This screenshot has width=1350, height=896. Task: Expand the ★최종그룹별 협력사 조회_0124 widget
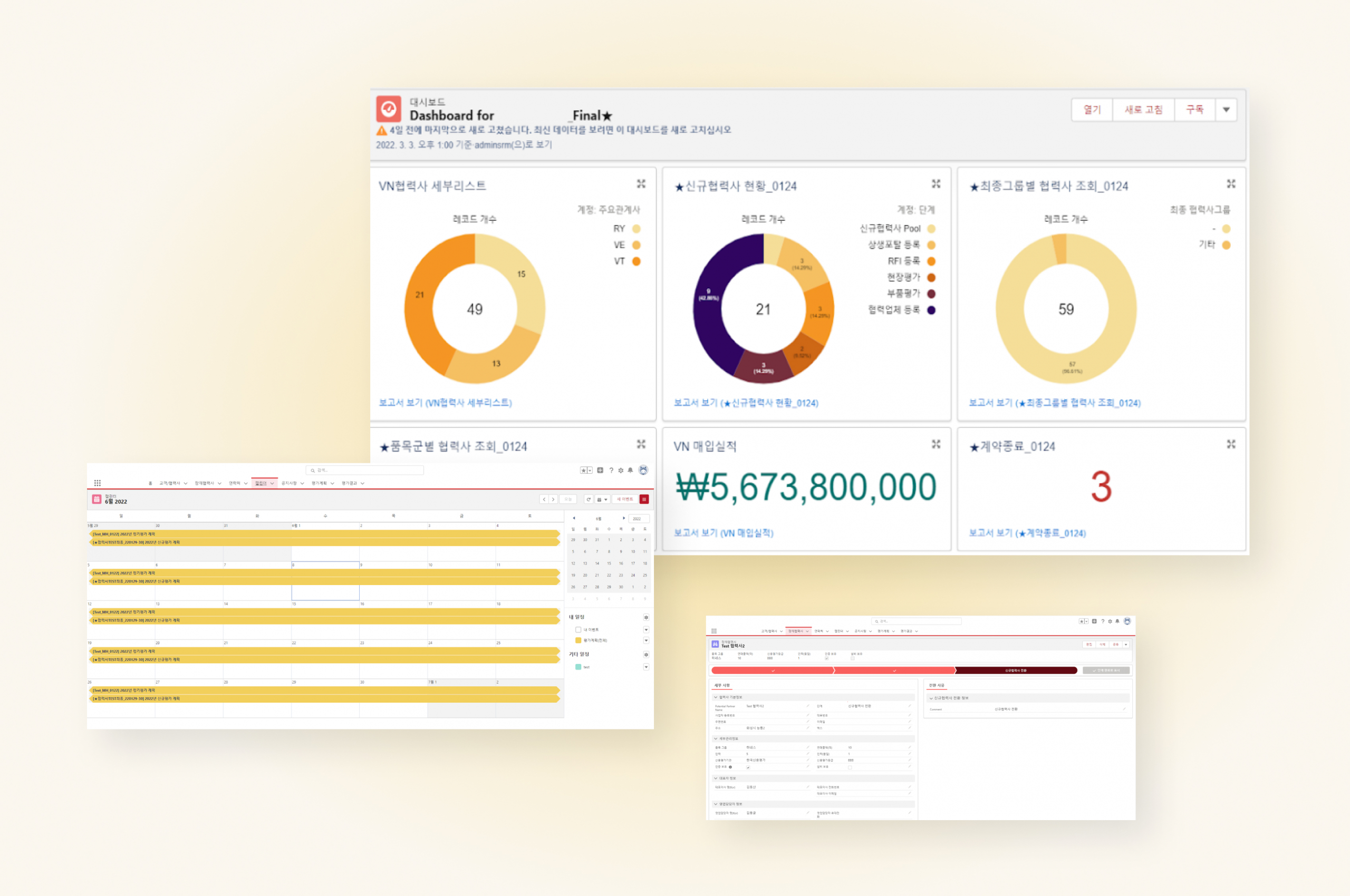(1231, 183)
